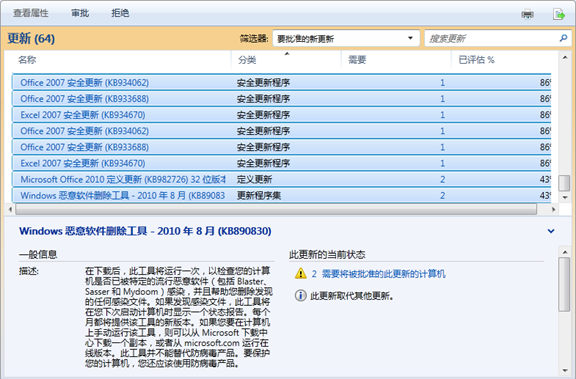Open link 需要将被批准的此更新的计算机

pos(384,274)
